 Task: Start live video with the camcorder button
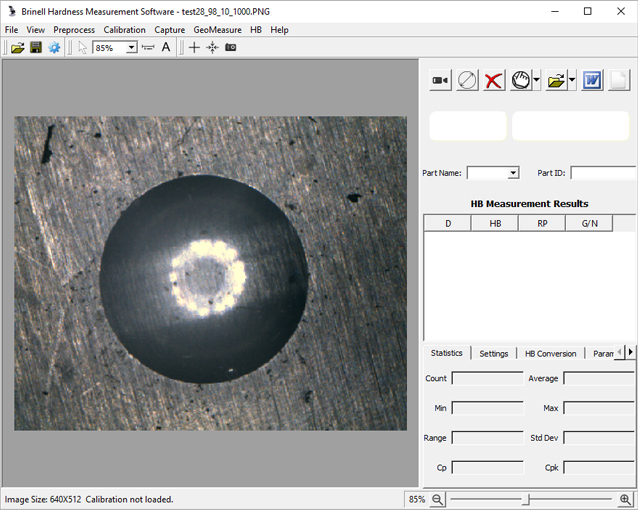pyautogui.click(x=440, y=81)
